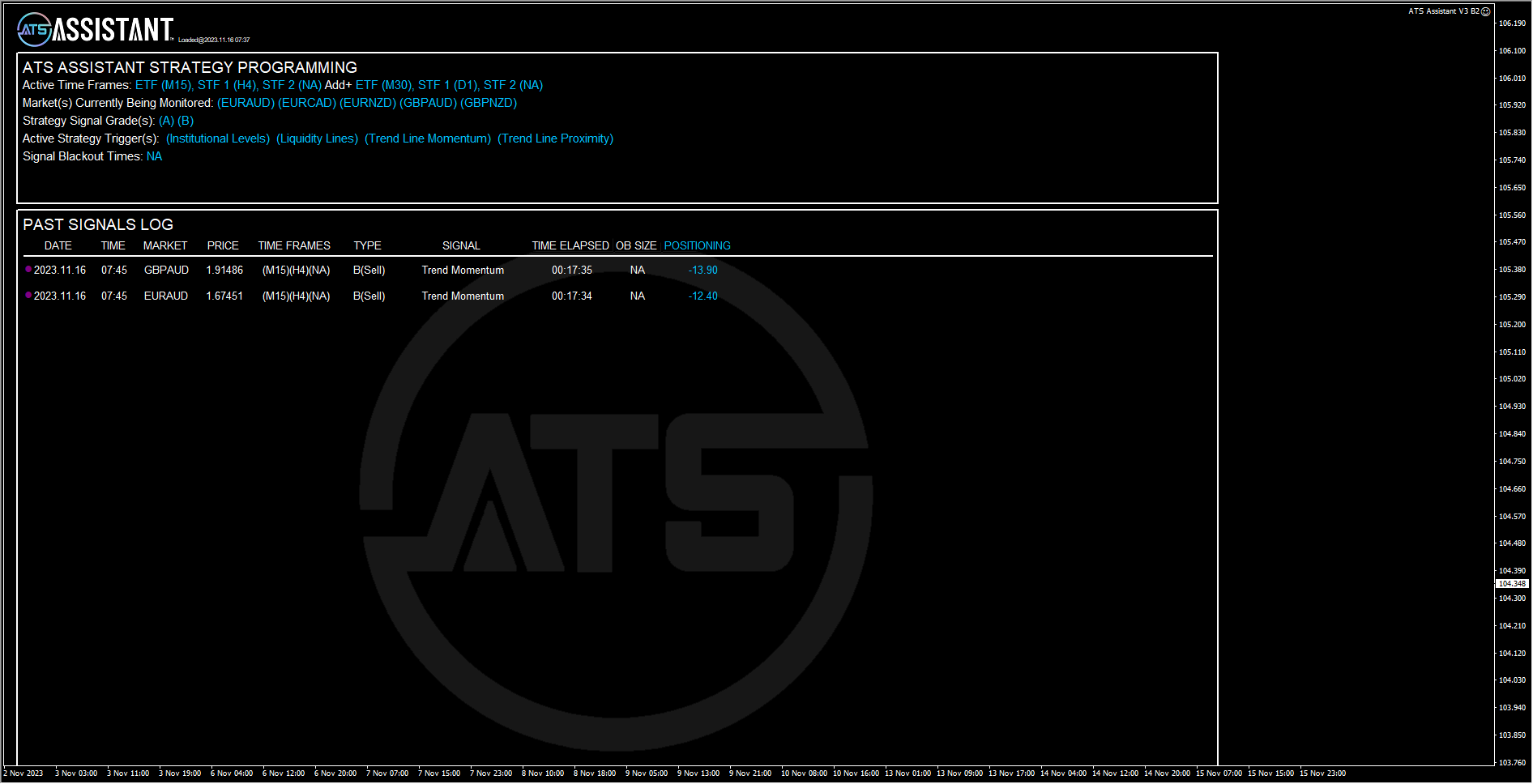The image size is (1533, 784).
Task: Click the ATS ASSISTANT STRATEGY PROGRAMMING heading
Action: coord(190,67)
